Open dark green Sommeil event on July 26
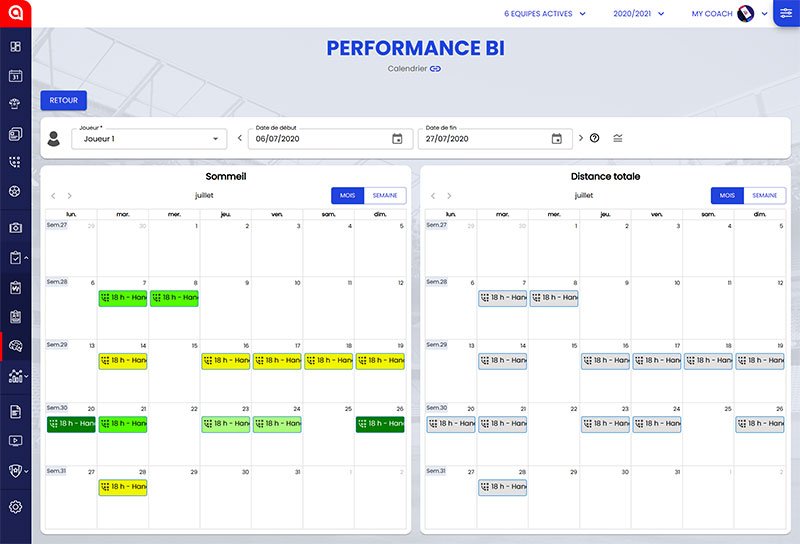This screenshot has width=800, height=544. pyautogui.click(x=381, y=424)
